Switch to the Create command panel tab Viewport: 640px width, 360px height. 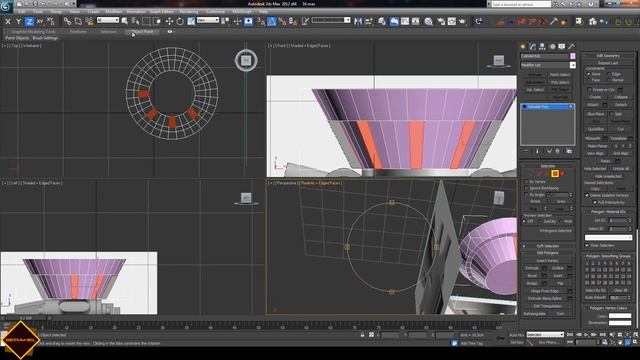point(523,47)
